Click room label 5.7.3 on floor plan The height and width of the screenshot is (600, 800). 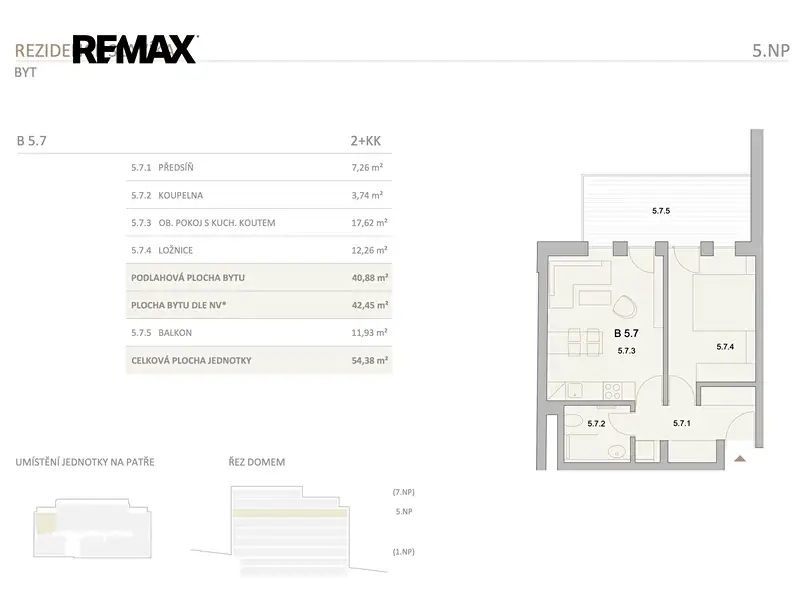click(627, 351)
